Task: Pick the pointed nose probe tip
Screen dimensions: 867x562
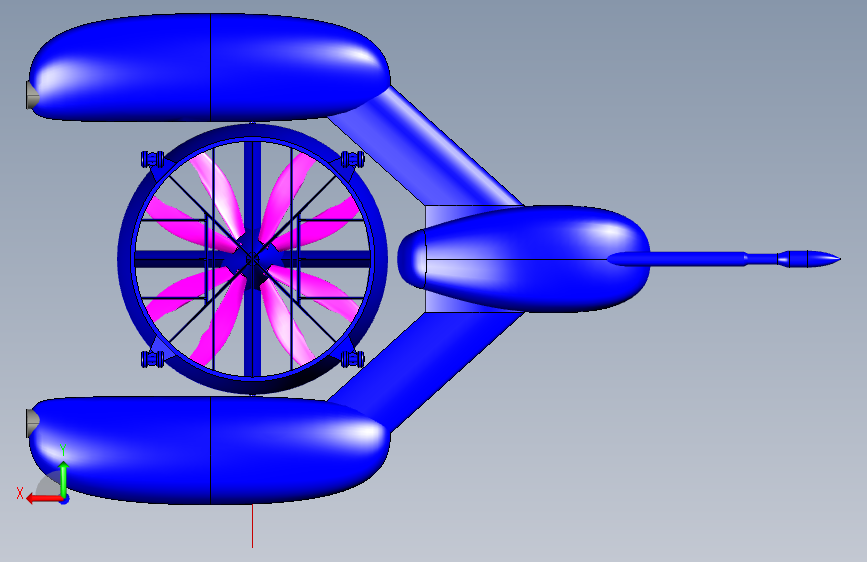Action: click(x=825, y=259)
